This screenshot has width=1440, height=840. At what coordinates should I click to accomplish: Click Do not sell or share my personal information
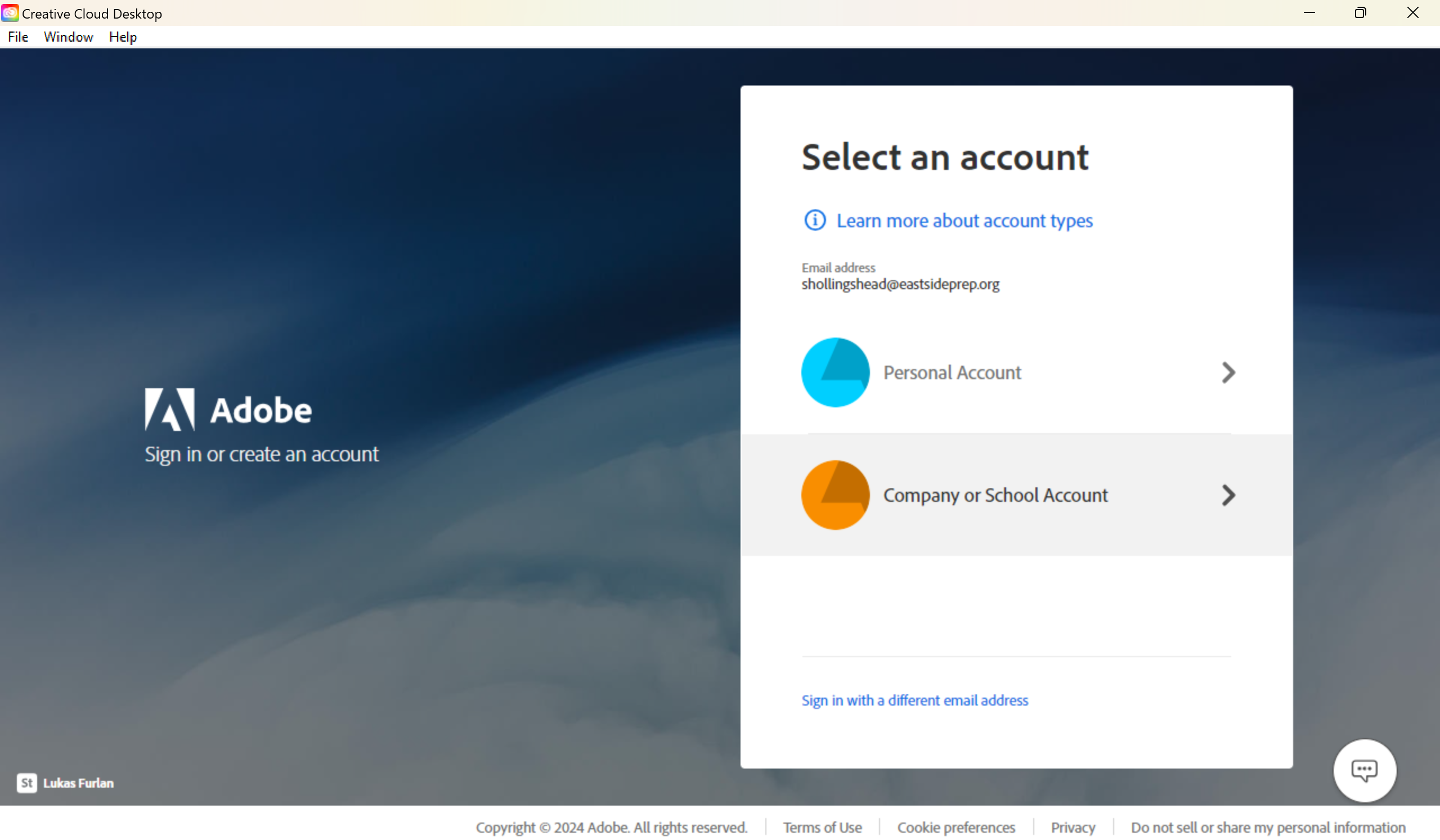(x=1267, y=828)
